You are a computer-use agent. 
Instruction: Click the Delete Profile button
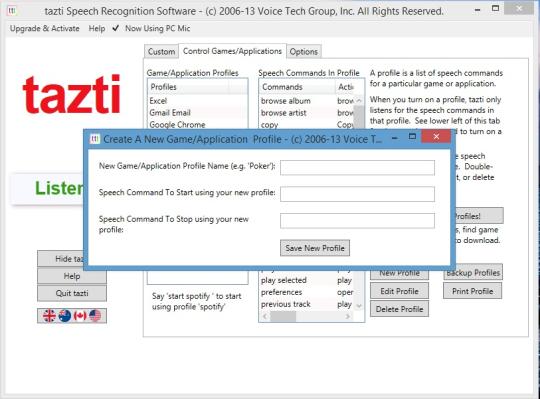tap(399, 309)
